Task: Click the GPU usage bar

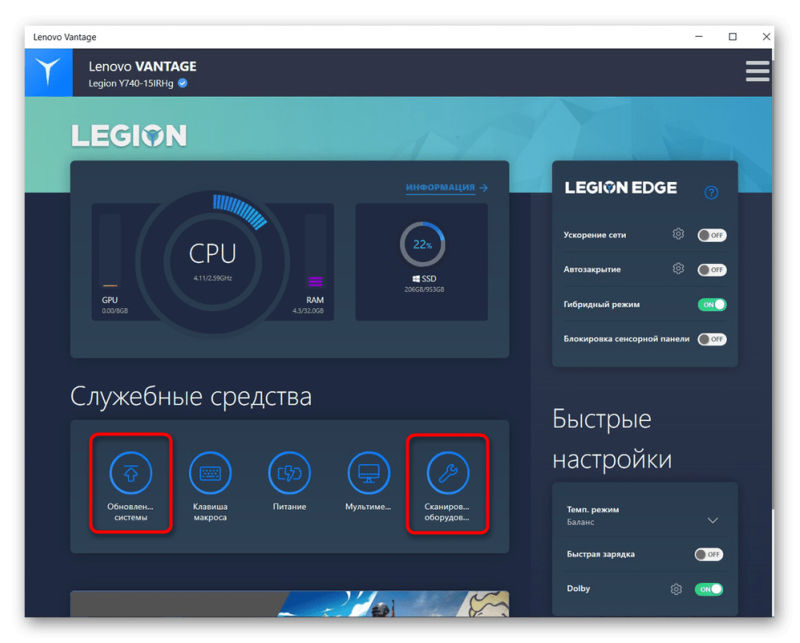Action: coord(110,251)
